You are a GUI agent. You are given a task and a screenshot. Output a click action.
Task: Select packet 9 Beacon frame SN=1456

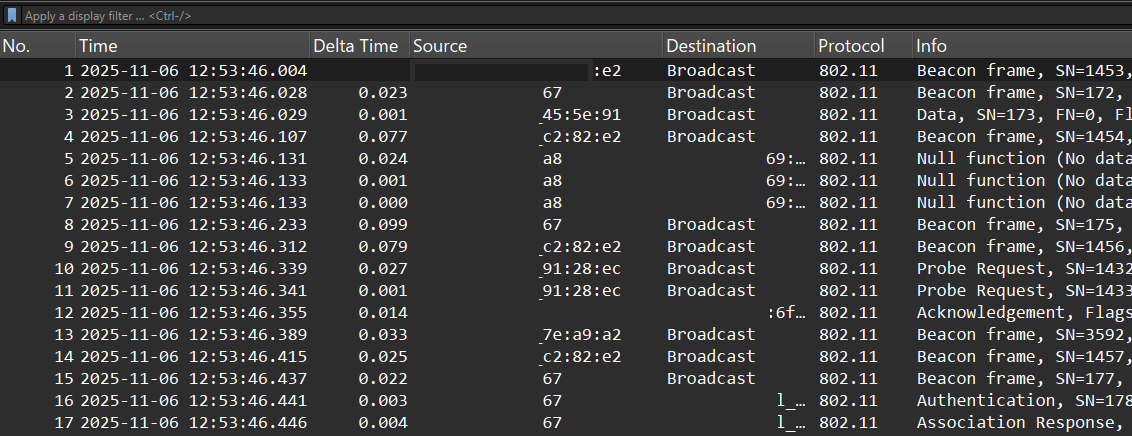(x=566, y=247)
